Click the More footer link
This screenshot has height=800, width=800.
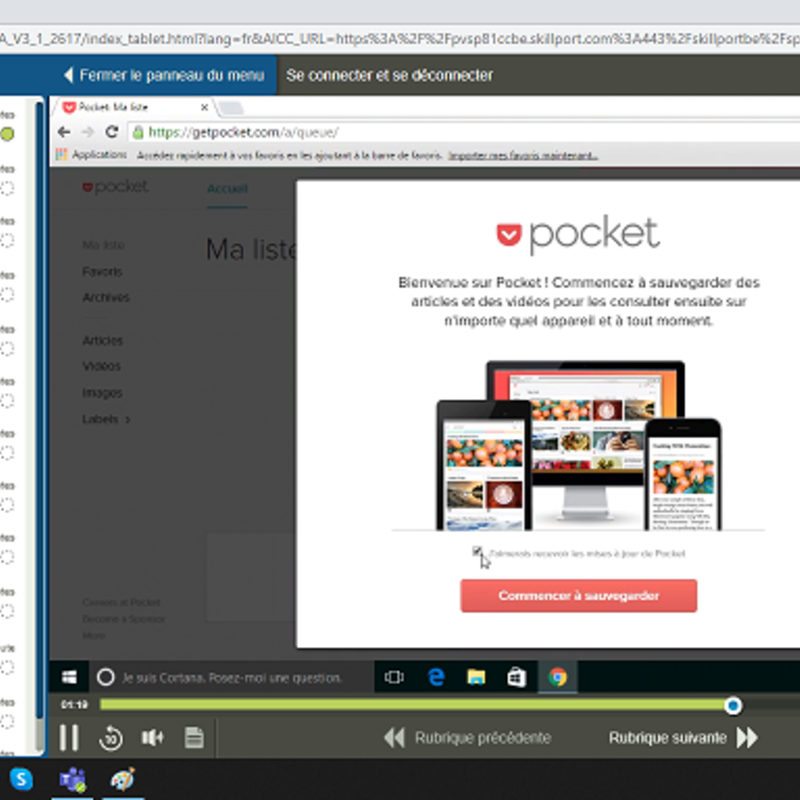point(93,635)
